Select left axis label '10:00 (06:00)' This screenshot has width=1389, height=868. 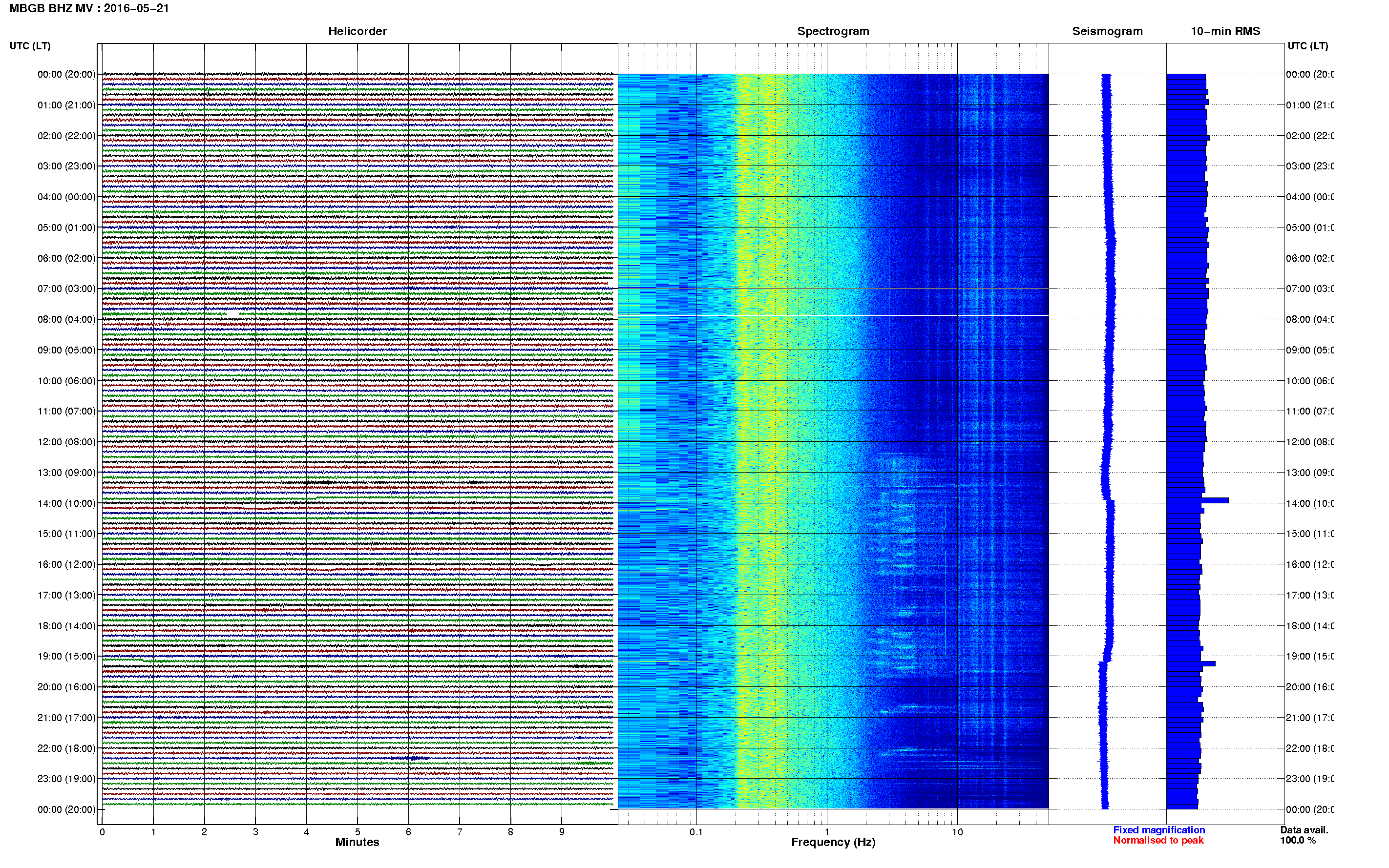pos(66,381)
